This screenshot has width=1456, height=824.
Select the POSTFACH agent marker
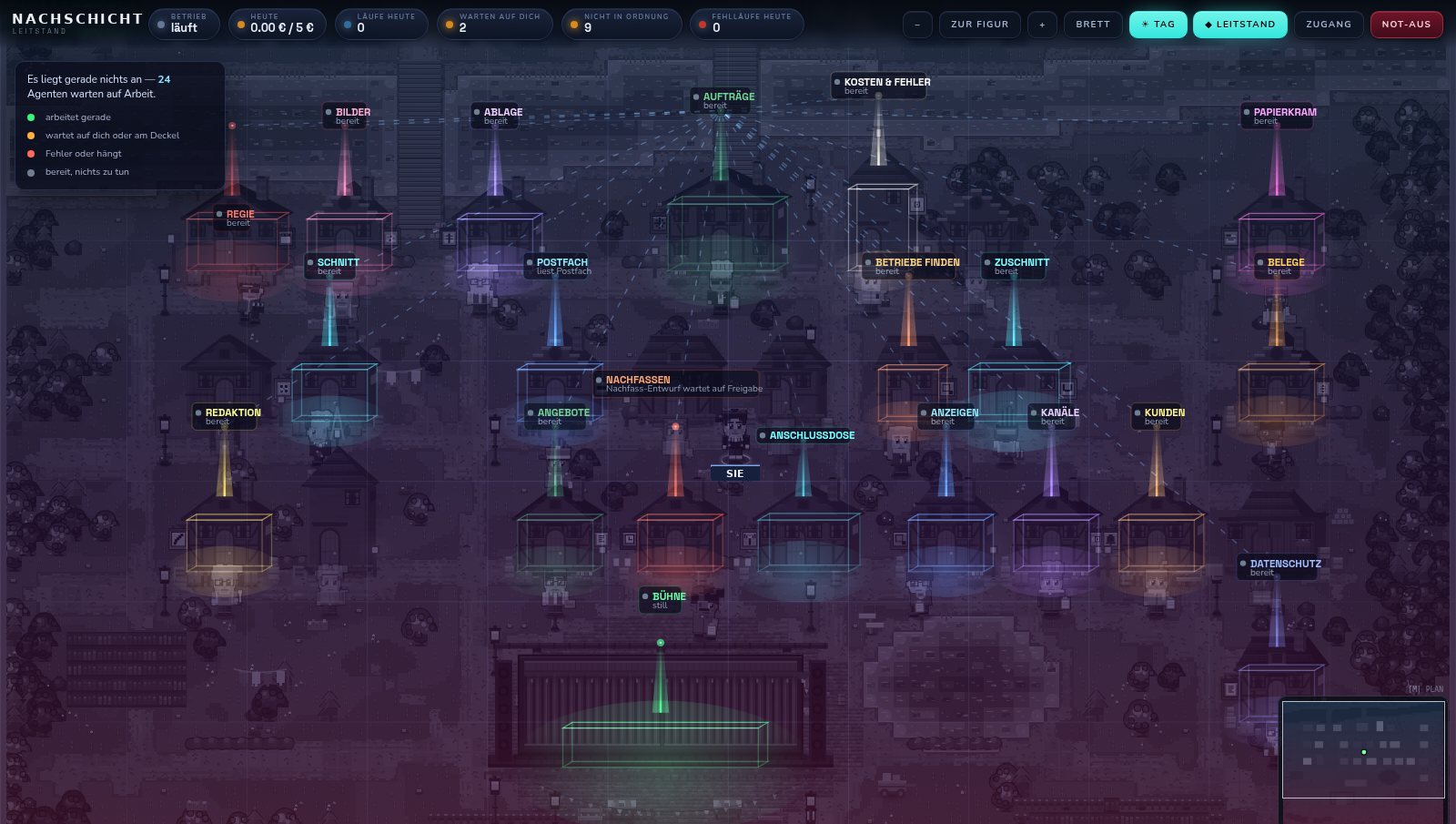pyautogui.click(x=557, y=266)
